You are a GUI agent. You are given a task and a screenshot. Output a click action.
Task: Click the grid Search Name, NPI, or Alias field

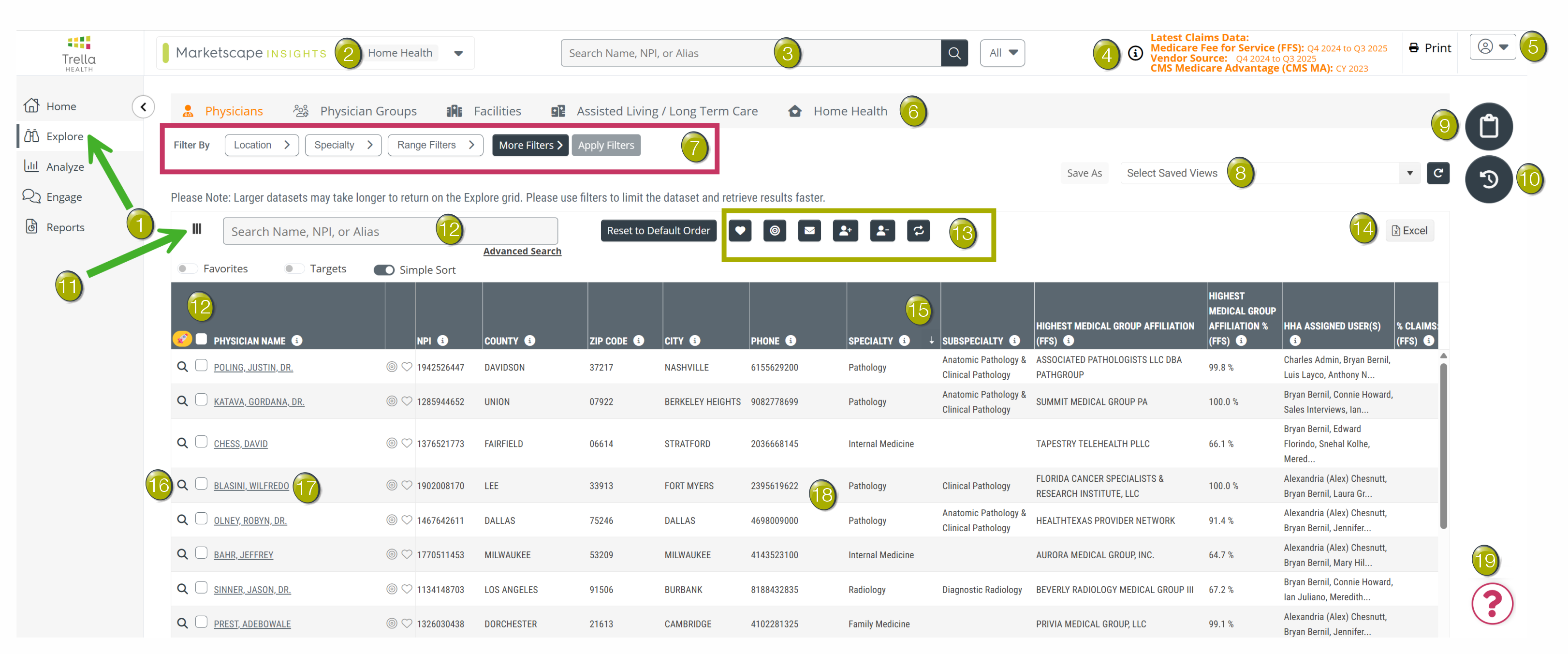[390, 231]
